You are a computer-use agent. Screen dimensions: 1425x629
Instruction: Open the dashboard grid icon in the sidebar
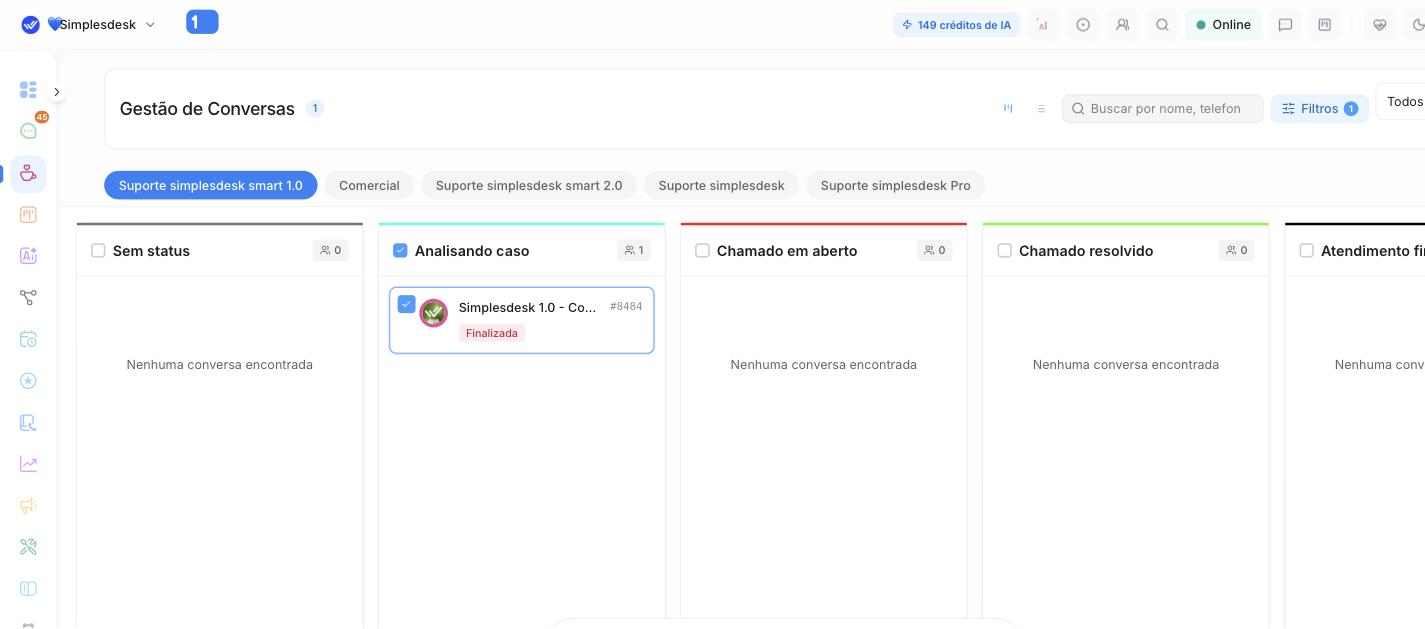tap(28, 90)
